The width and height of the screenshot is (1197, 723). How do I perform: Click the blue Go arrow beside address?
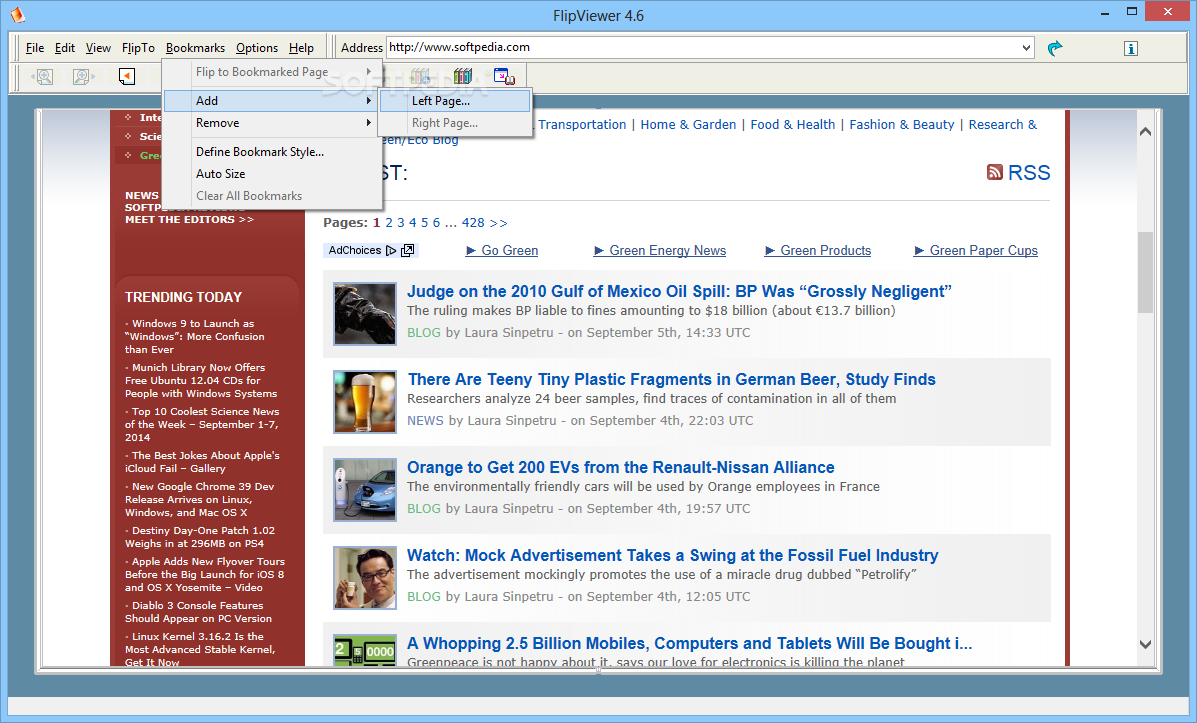(1055, 48)
